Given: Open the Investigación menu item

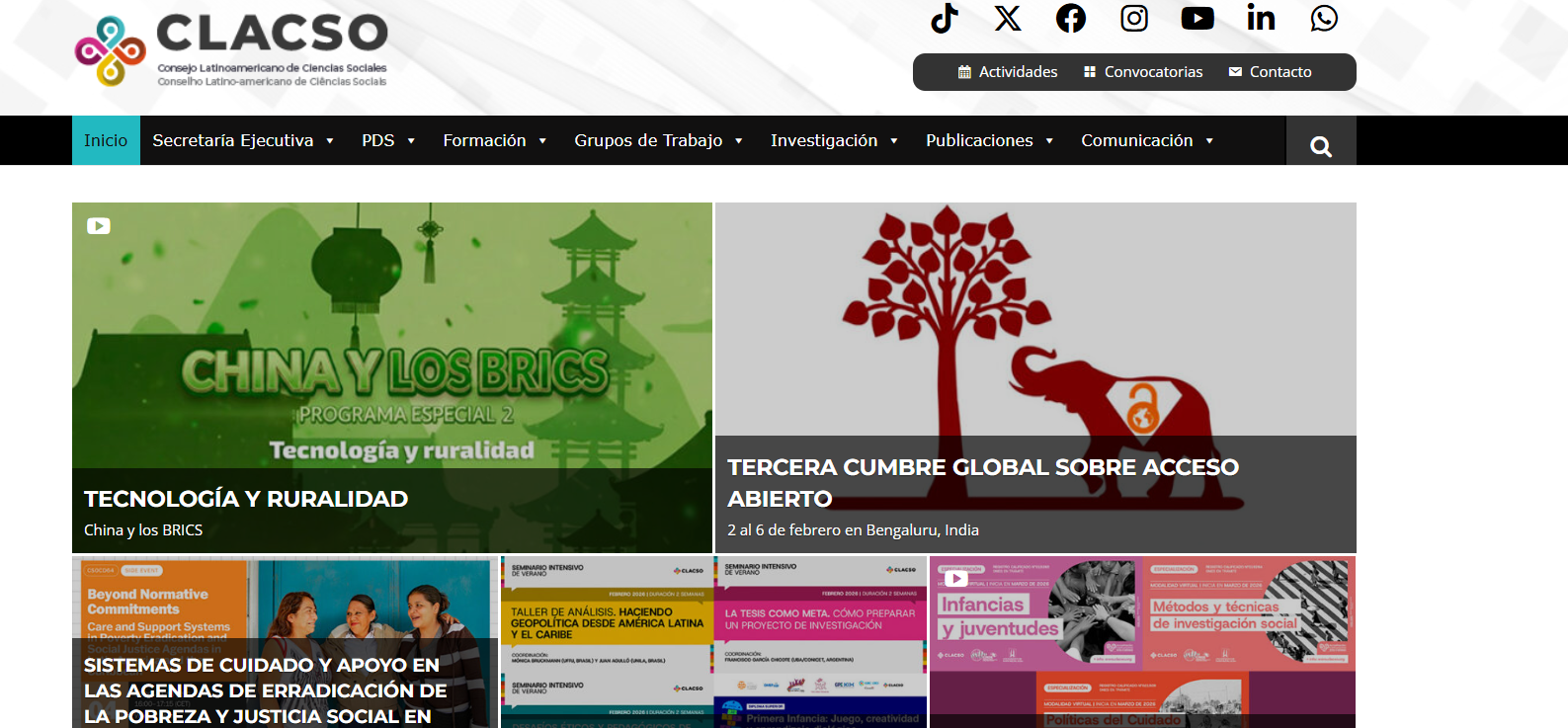Looking at the screenshot, I should 835,140.
